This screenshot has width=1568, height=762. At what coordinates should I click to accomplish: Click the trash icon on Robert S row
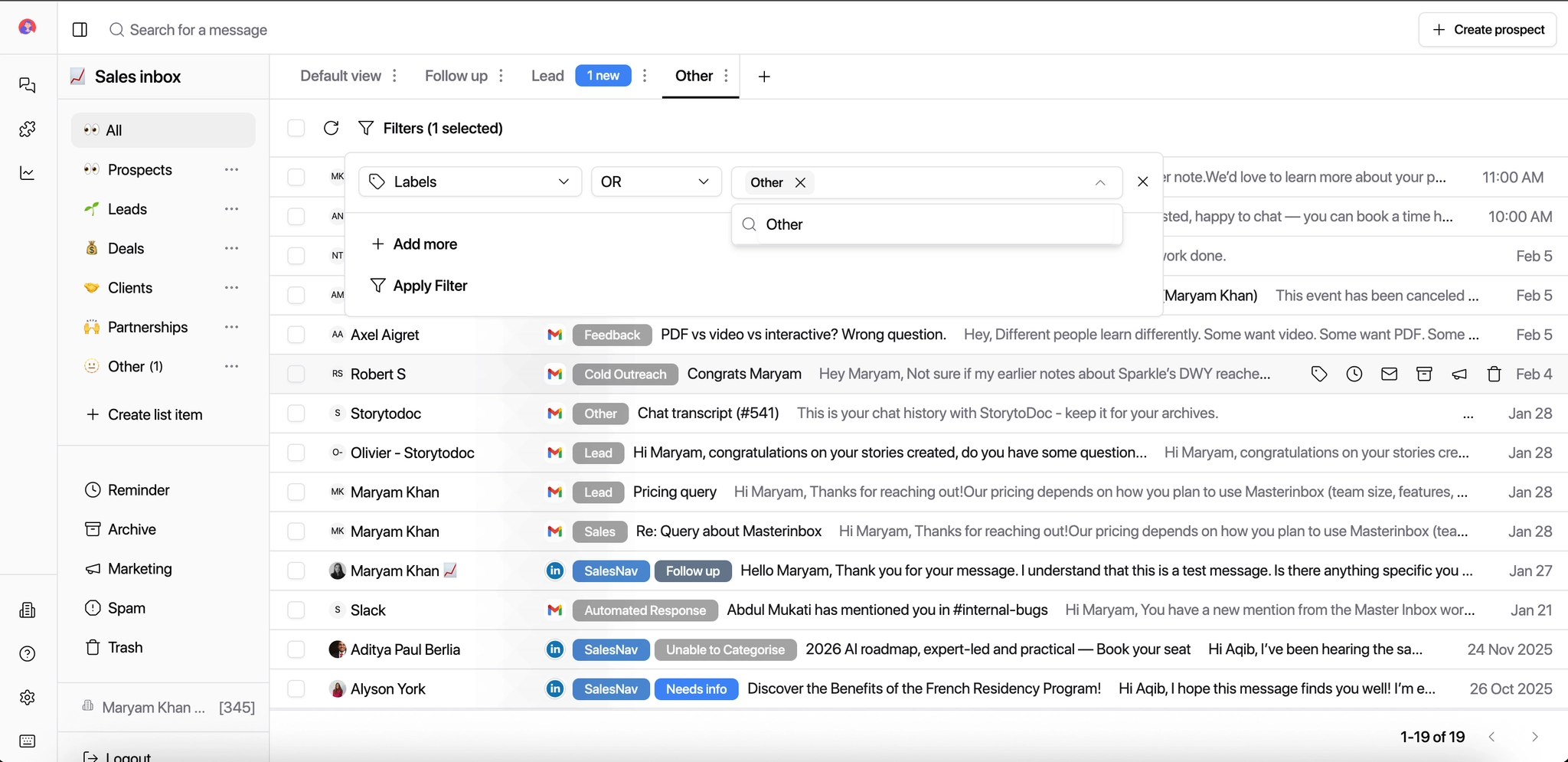1494,374
